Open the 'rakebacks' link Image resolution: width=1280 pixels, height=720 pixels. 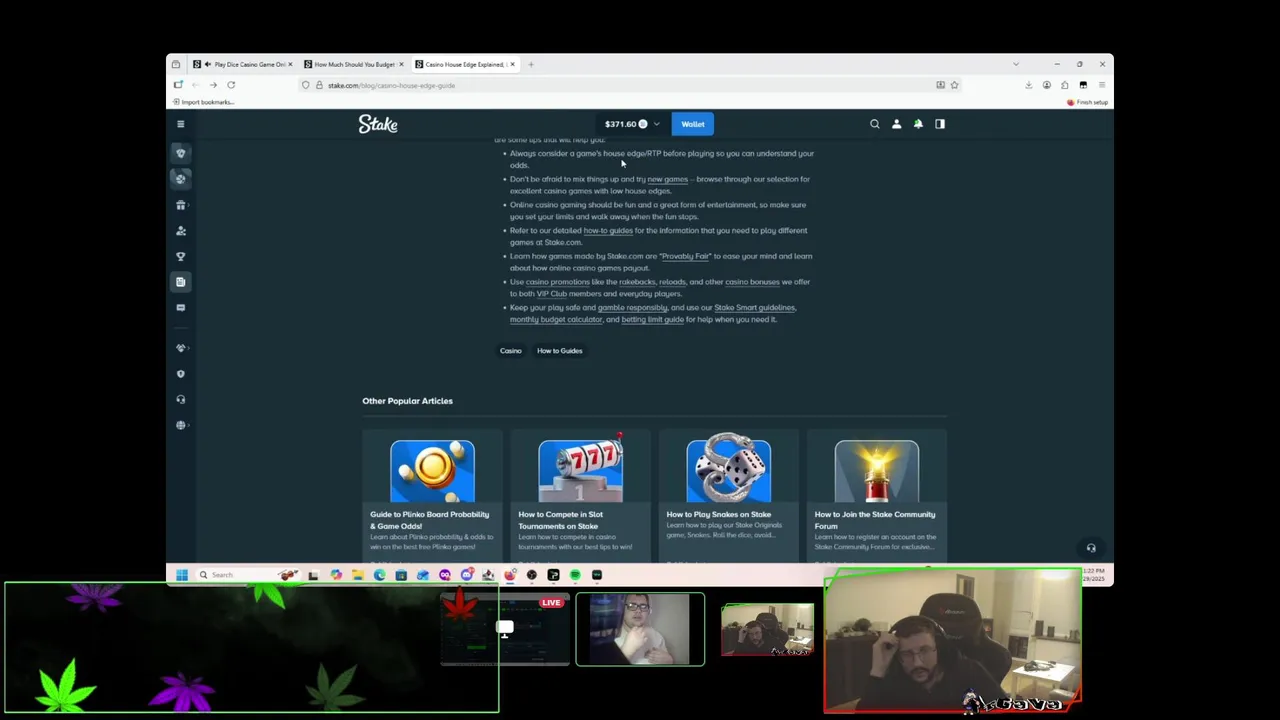pos(636,282)
